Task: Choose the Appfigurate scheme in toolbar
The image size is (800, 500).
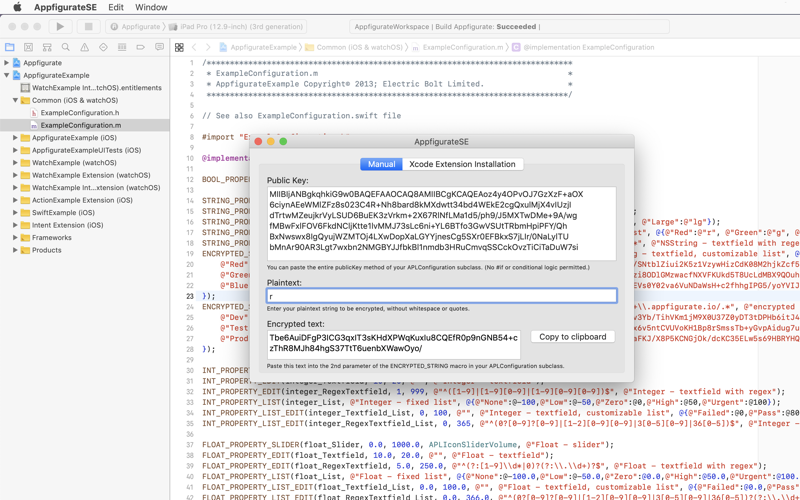Action: 136,27
